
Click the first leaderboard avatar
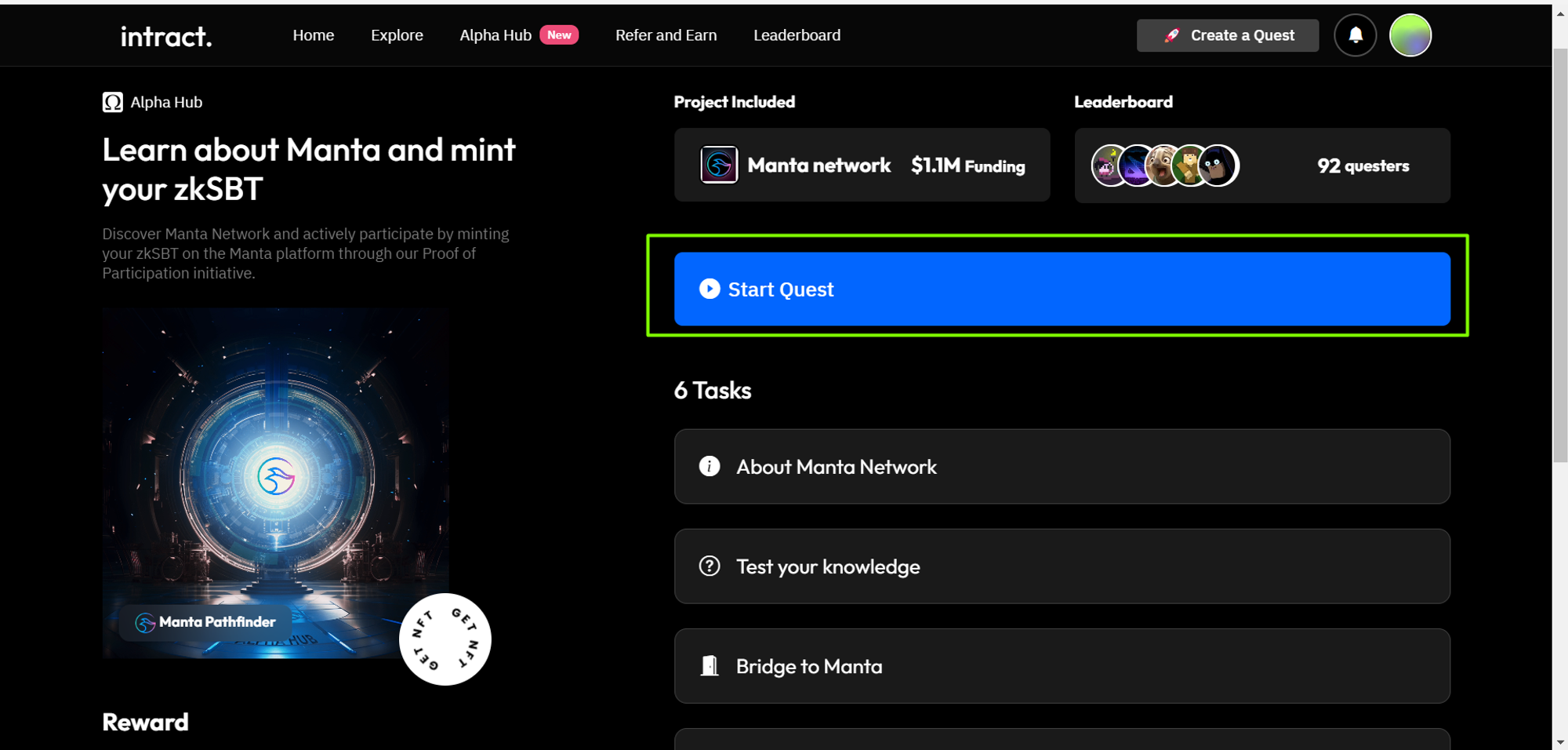[x=1109, y=166]
